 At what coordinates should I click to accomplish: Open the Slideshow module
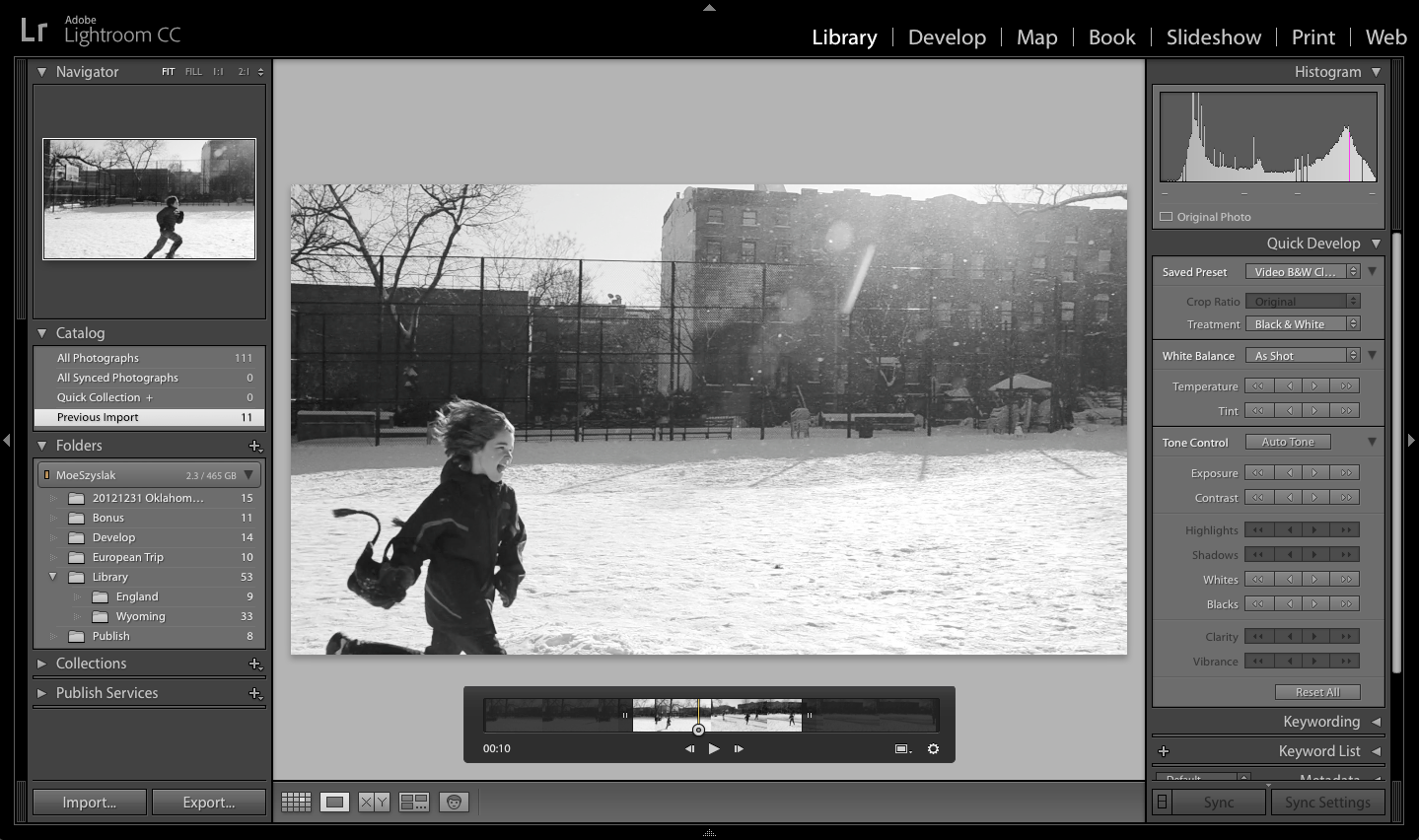[1213, 36]
